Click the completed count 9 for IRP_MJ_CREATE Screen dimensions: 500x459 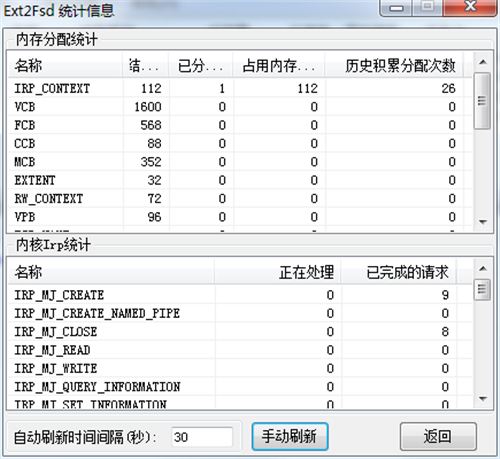pos(445,295)
